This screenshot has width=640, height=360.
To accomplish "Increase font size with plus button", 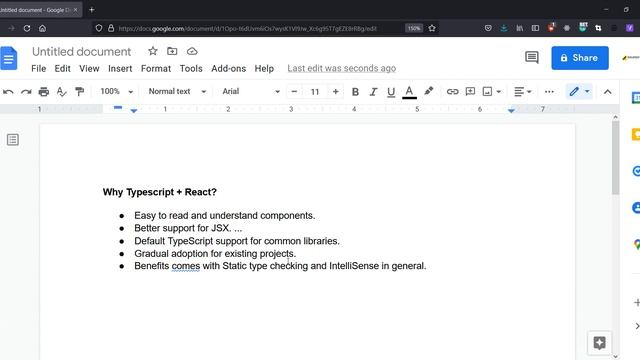I will pos(336,92).
